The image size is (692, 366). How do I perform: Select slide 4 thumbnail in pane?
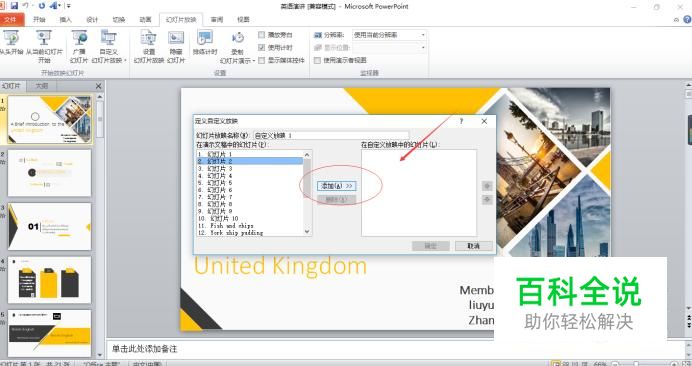tap(49, 280)
